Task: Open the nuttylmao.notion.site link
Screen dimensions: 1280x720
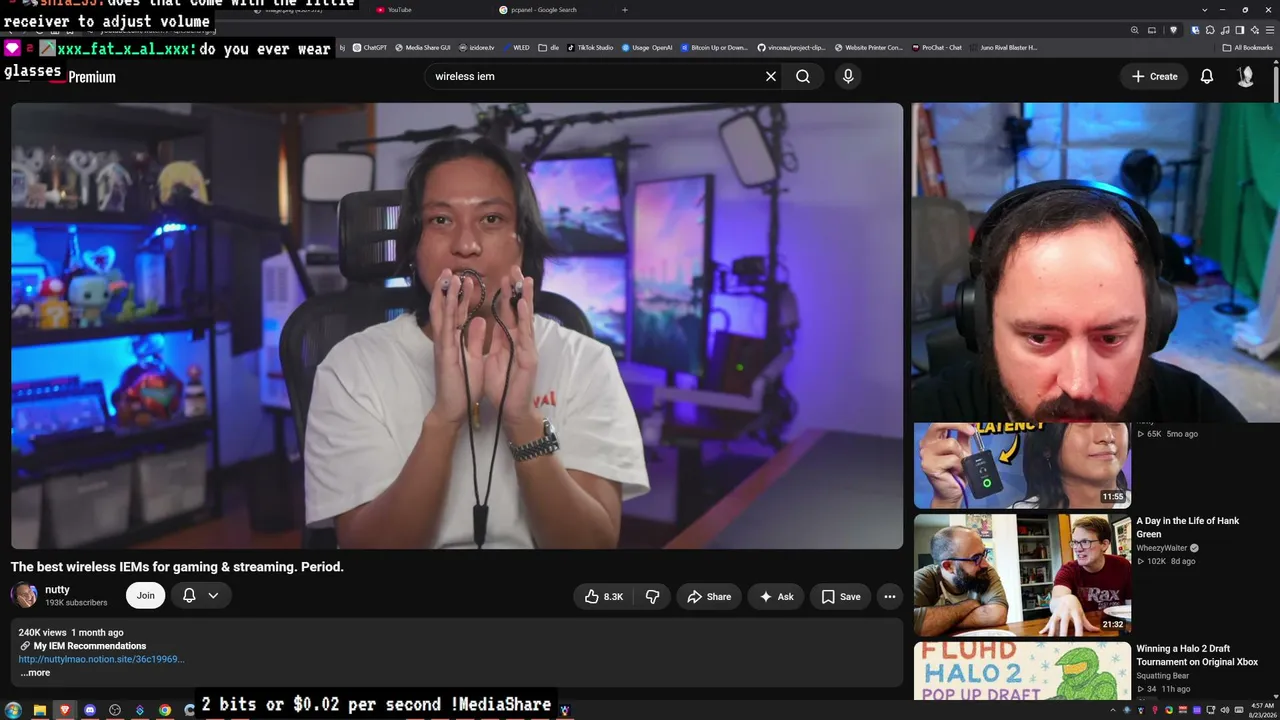Action: 101,659
